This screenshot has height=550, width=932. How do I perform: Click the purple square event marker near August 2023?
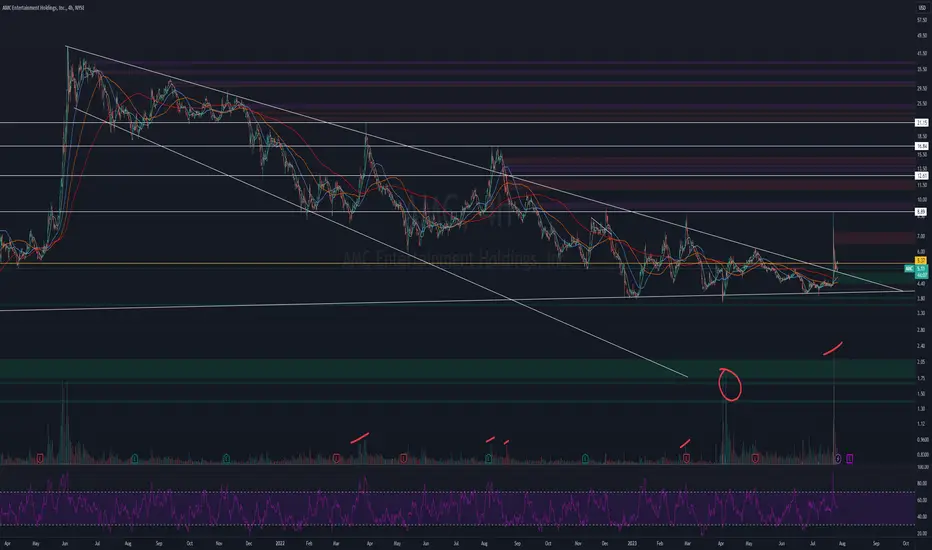(850, 458)
